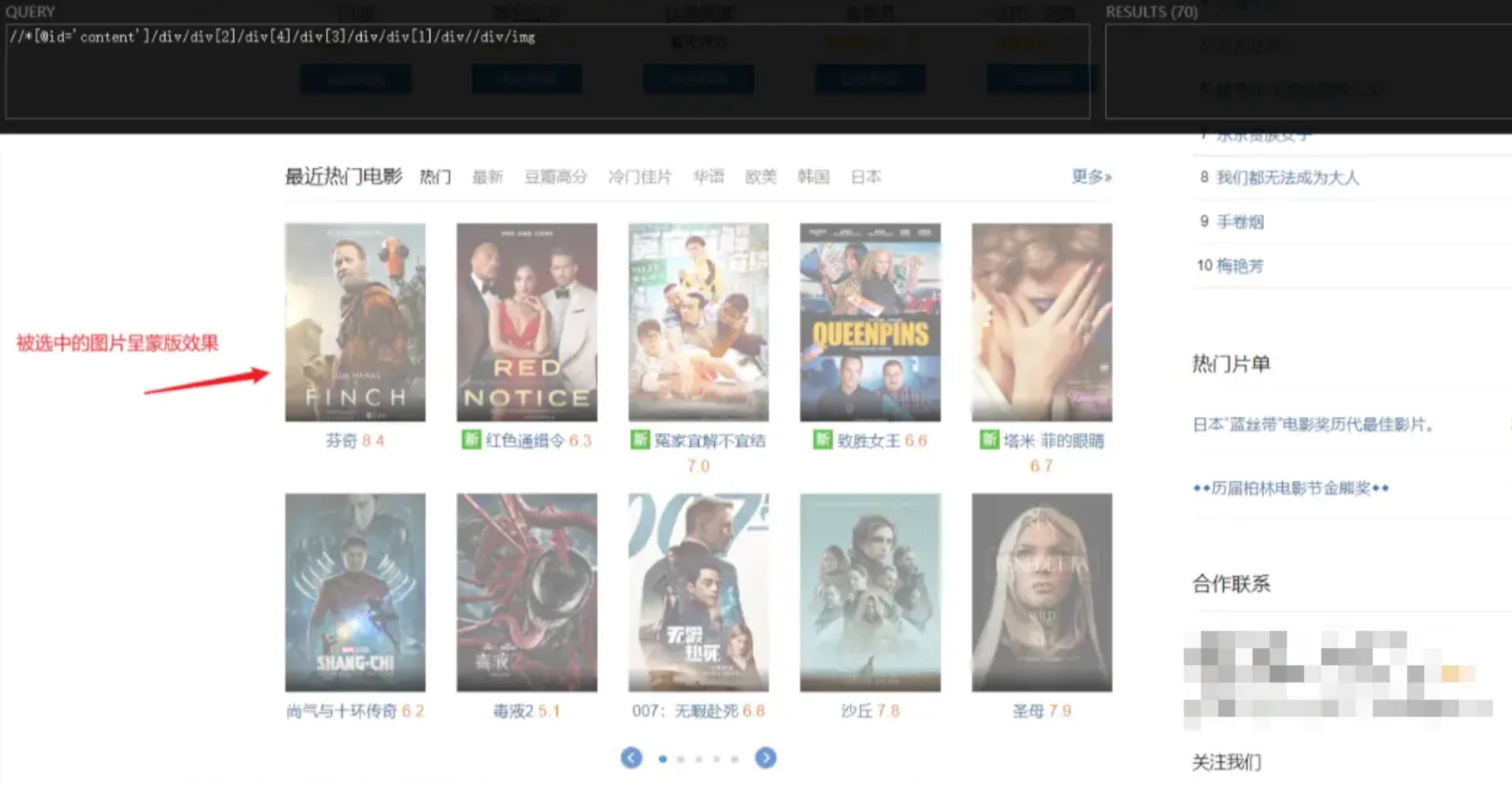The image size is (1512, 785).
Task: Click the carousel next arrow
Action: pos(765,758)
